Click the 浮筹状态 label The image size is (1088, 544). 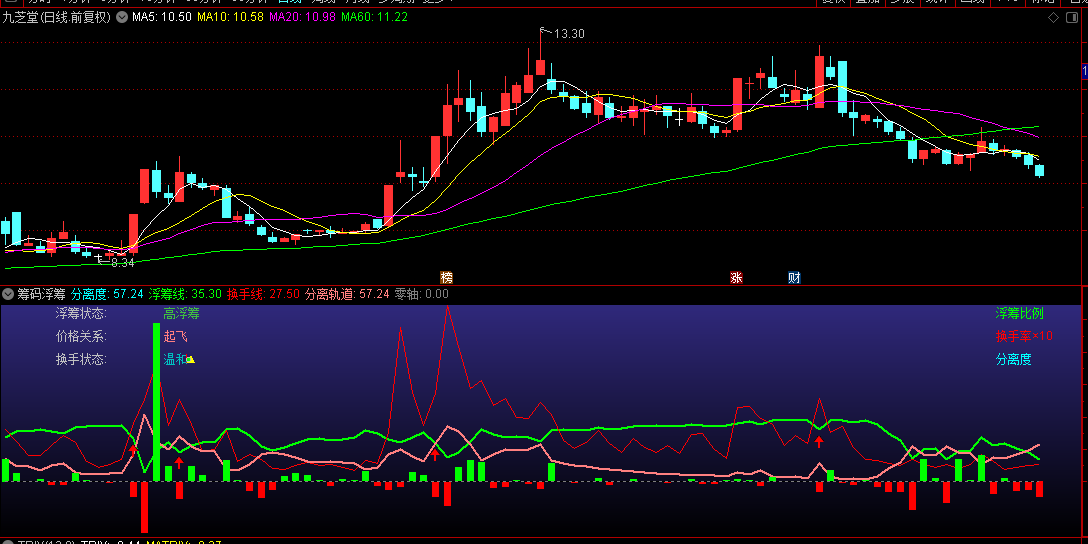click(x=82, y=314)
